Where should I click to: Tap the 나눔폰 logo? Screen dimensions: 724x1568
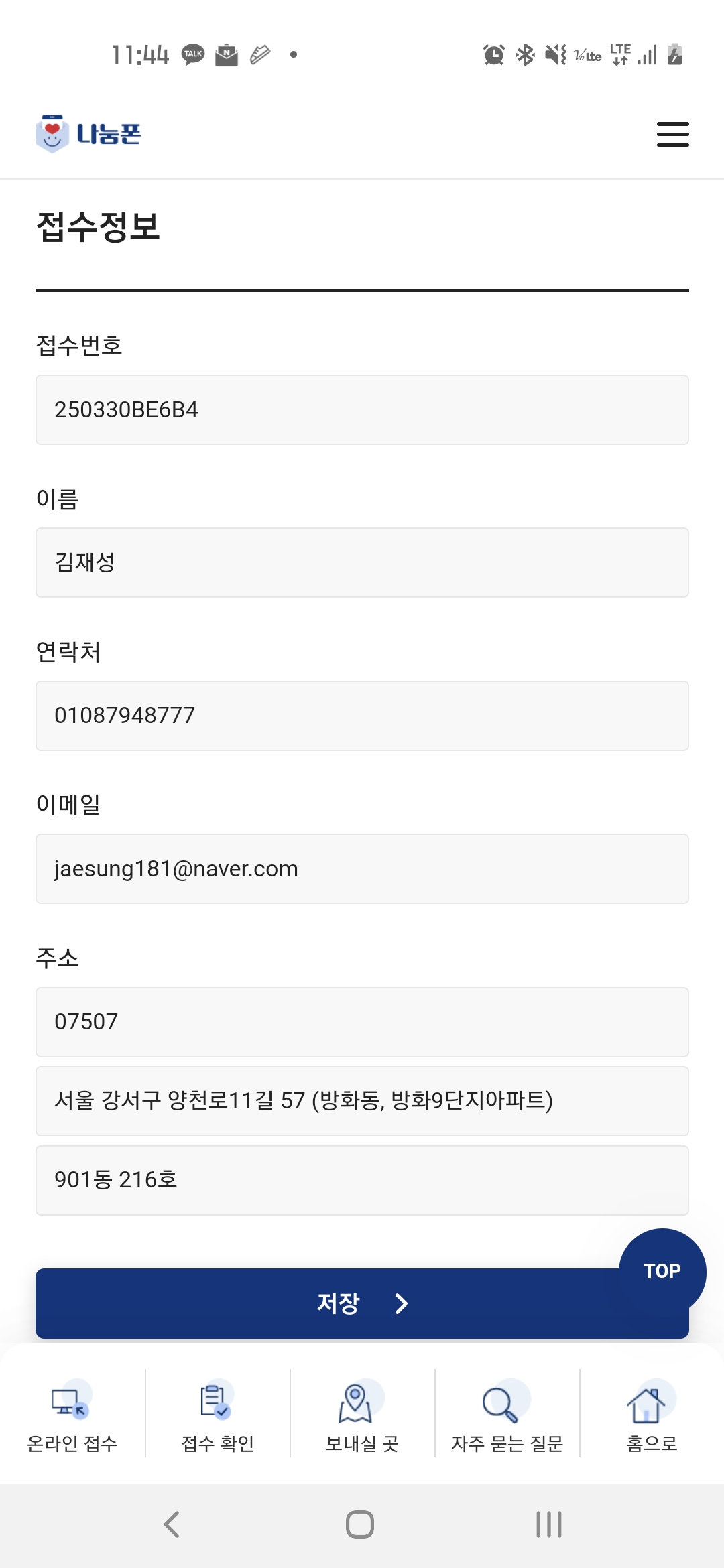coord(88,134)
